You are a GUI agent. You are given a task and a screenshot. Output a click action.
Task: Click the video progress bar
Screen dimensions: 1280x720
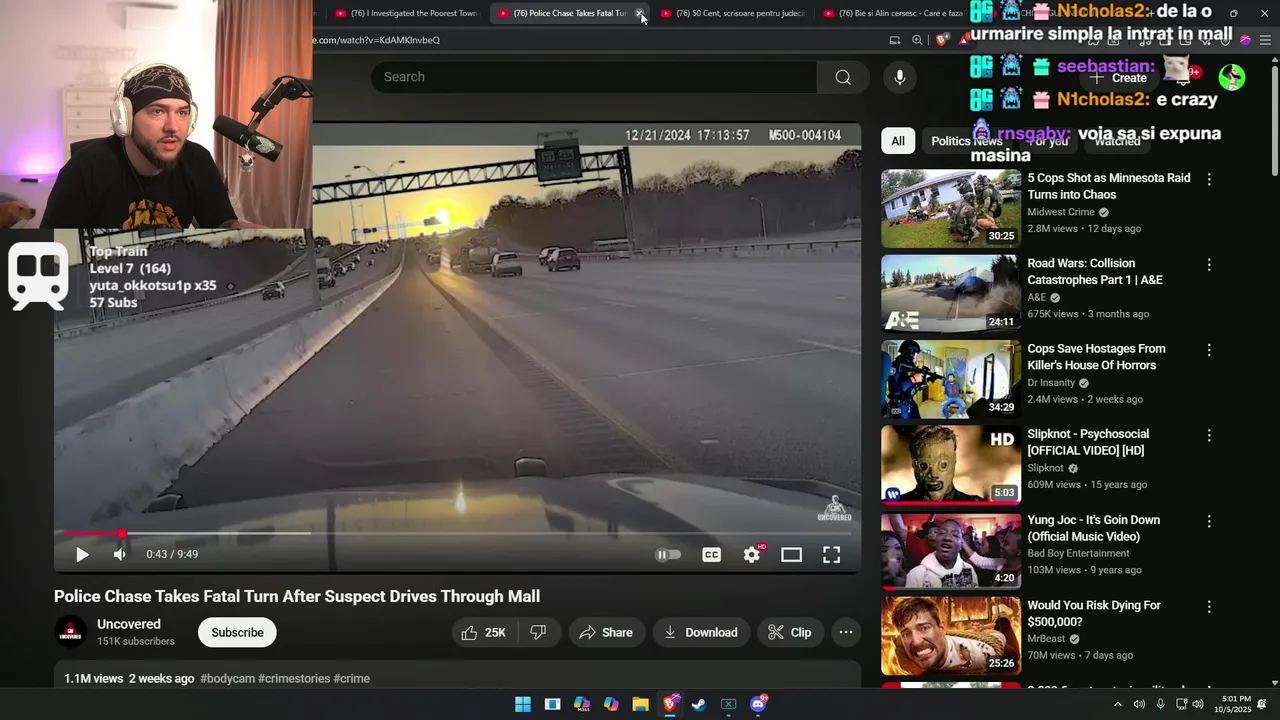coord(457,534)
